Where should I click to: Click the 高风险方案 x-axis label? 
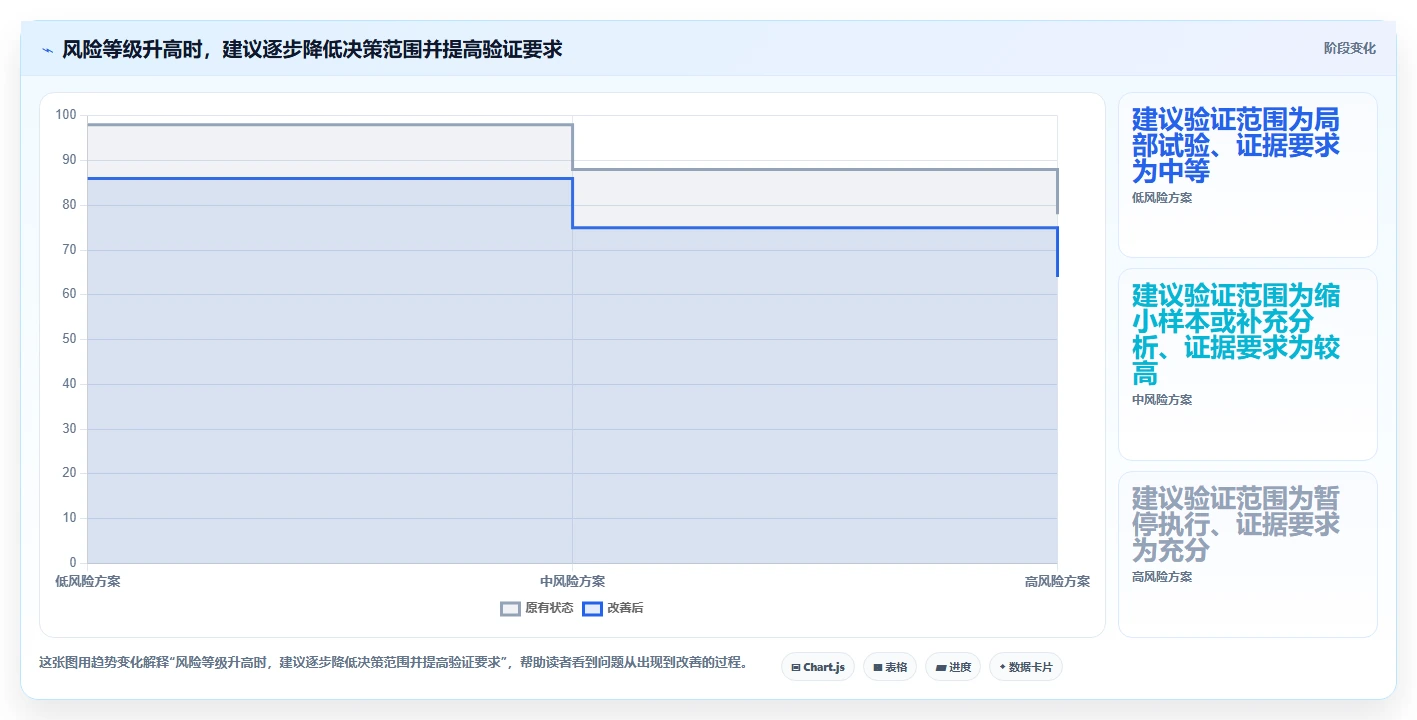coord(1057,581)
